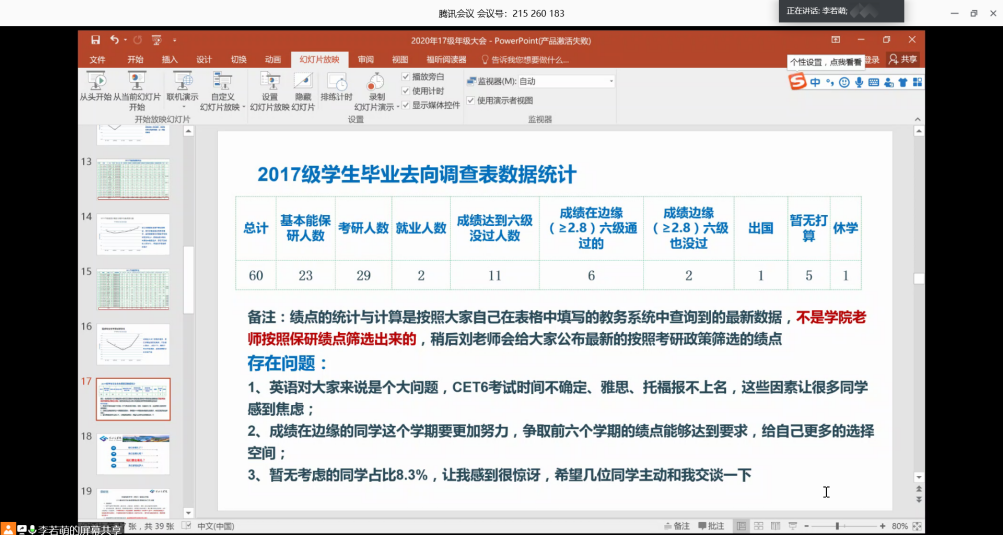Switch to reading view in status bar
This screenshot has width=1003, height=535.
pyautogui.click(x=777, y=526)
